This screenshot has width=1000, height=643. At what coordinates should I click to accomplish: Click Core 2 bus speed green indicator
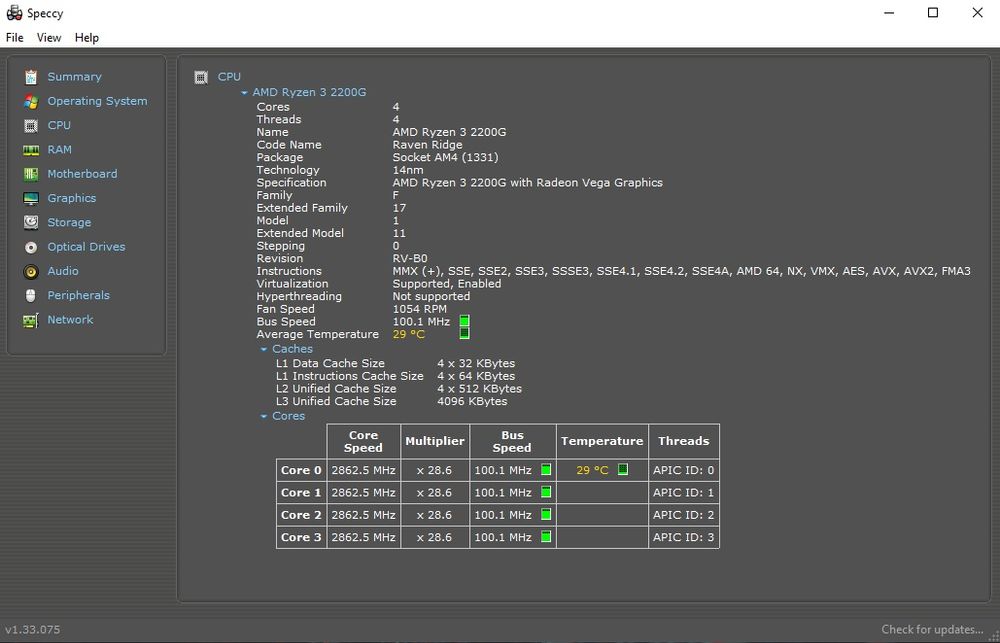coord(546,514)
